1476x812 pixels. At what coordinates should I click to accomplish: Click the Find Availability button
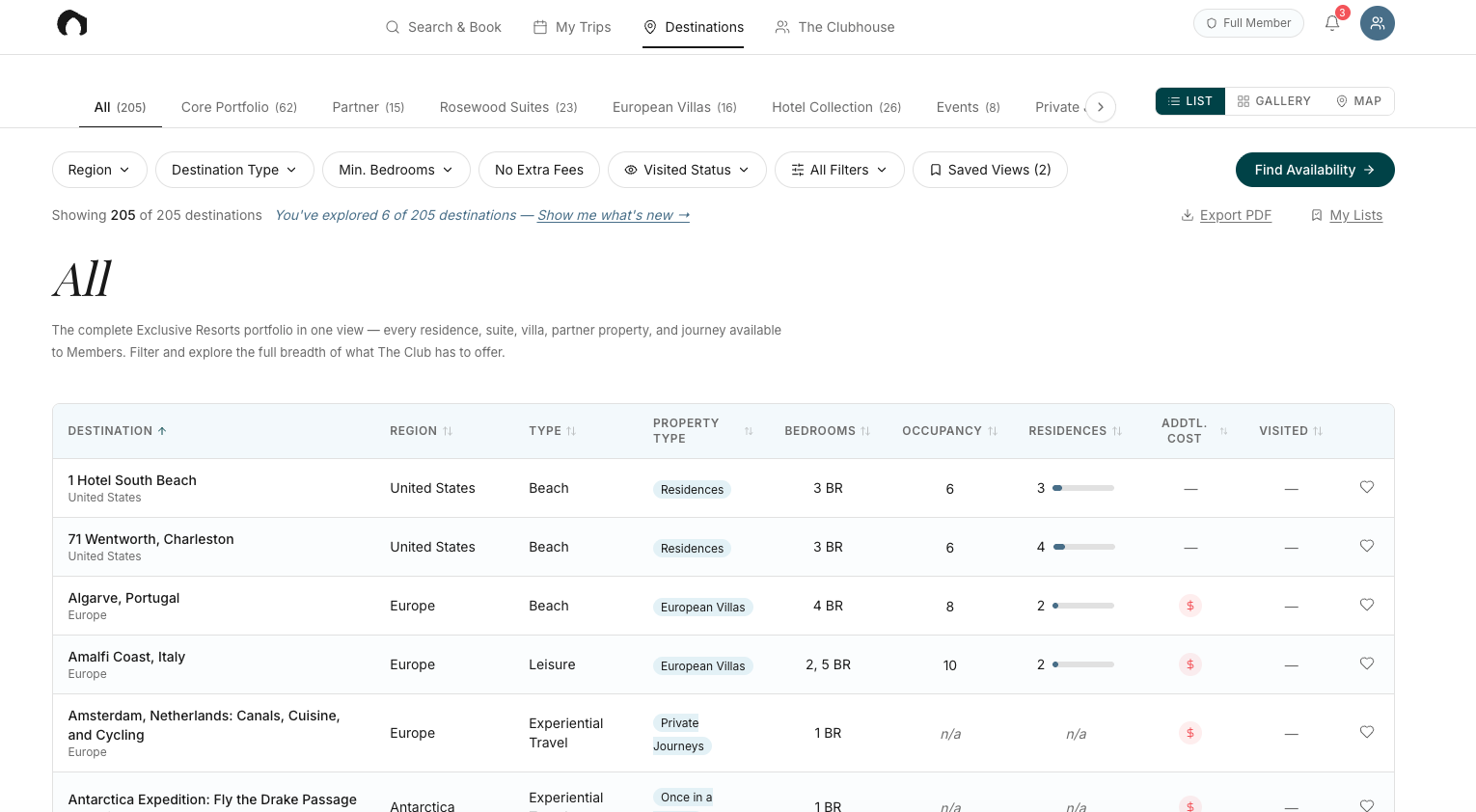(x=1315, y=170)
